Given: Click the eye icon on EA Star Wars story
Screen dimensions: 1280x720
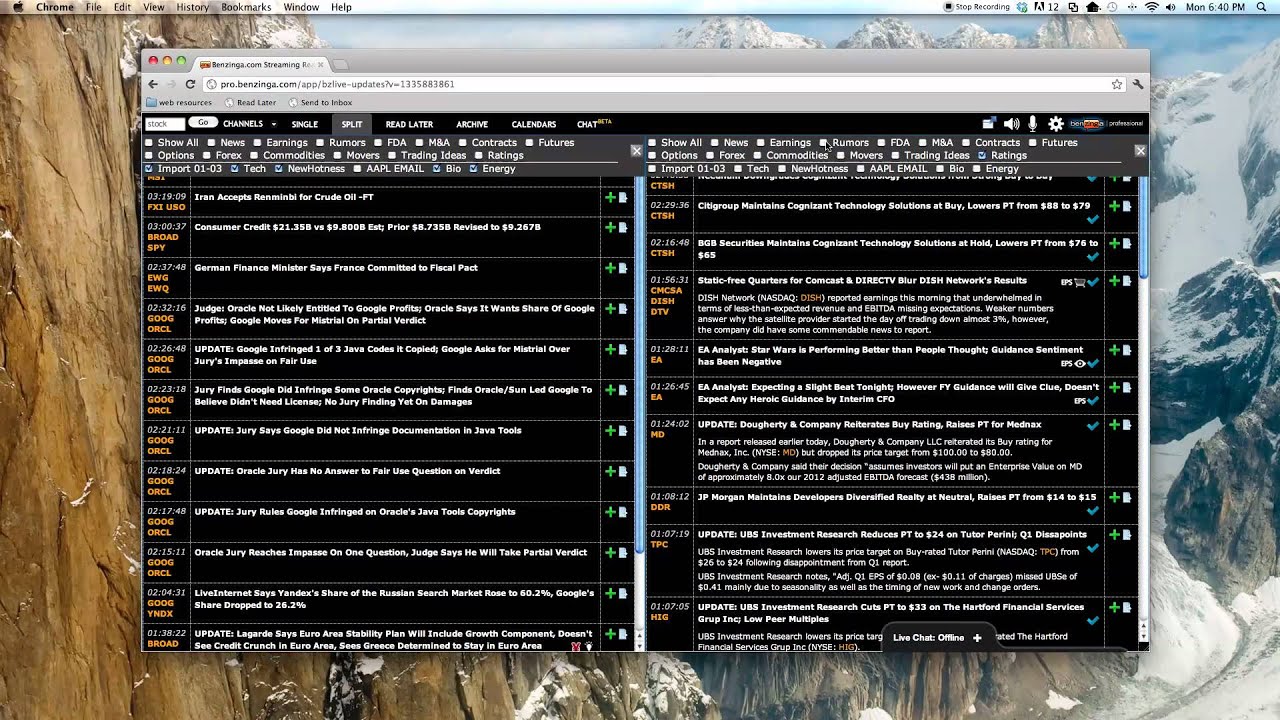Looking at the screenshot, I should click(1079, 364).
